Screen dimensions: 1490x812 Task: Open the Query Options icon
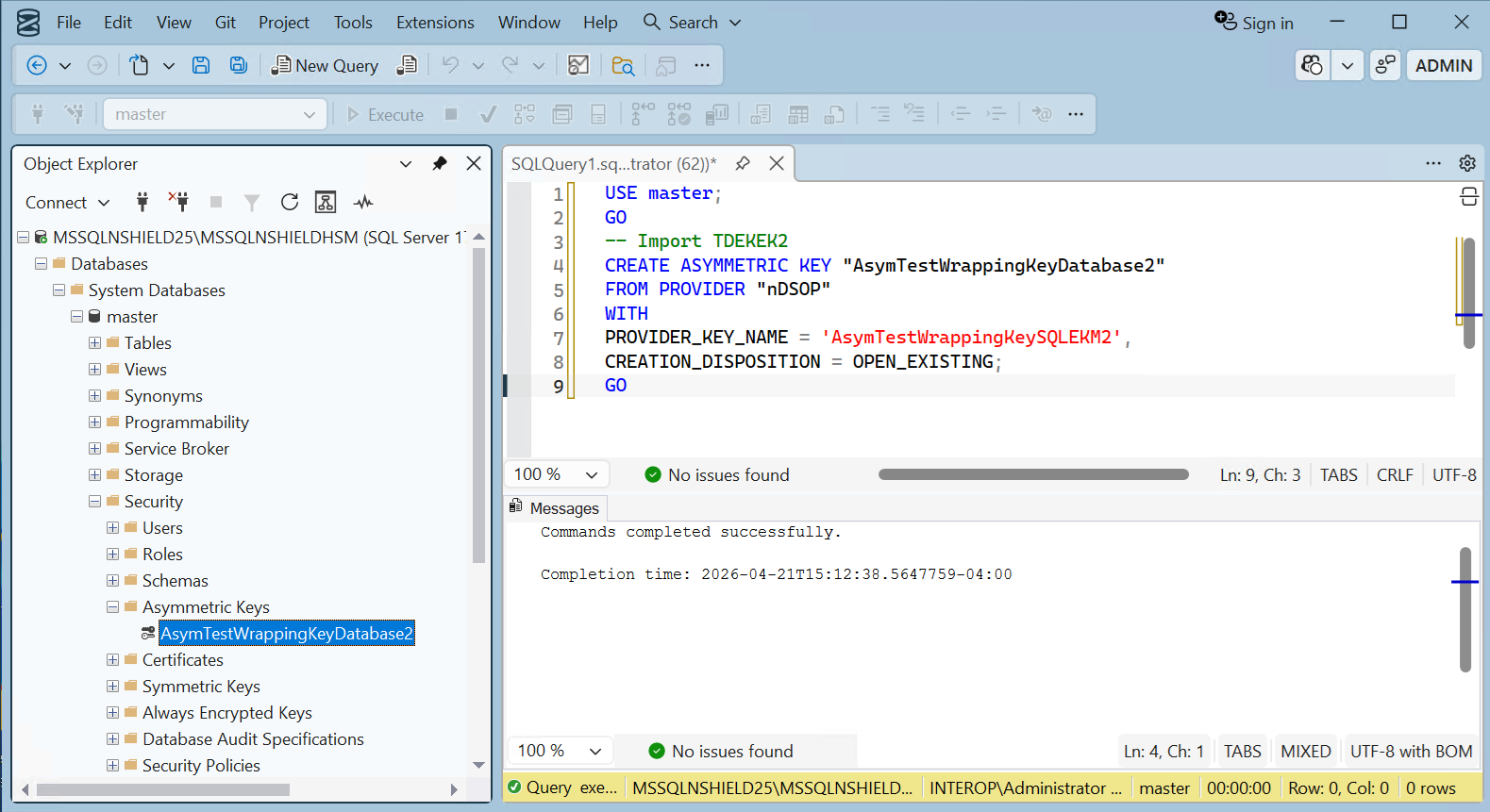(x=562, y=114)
